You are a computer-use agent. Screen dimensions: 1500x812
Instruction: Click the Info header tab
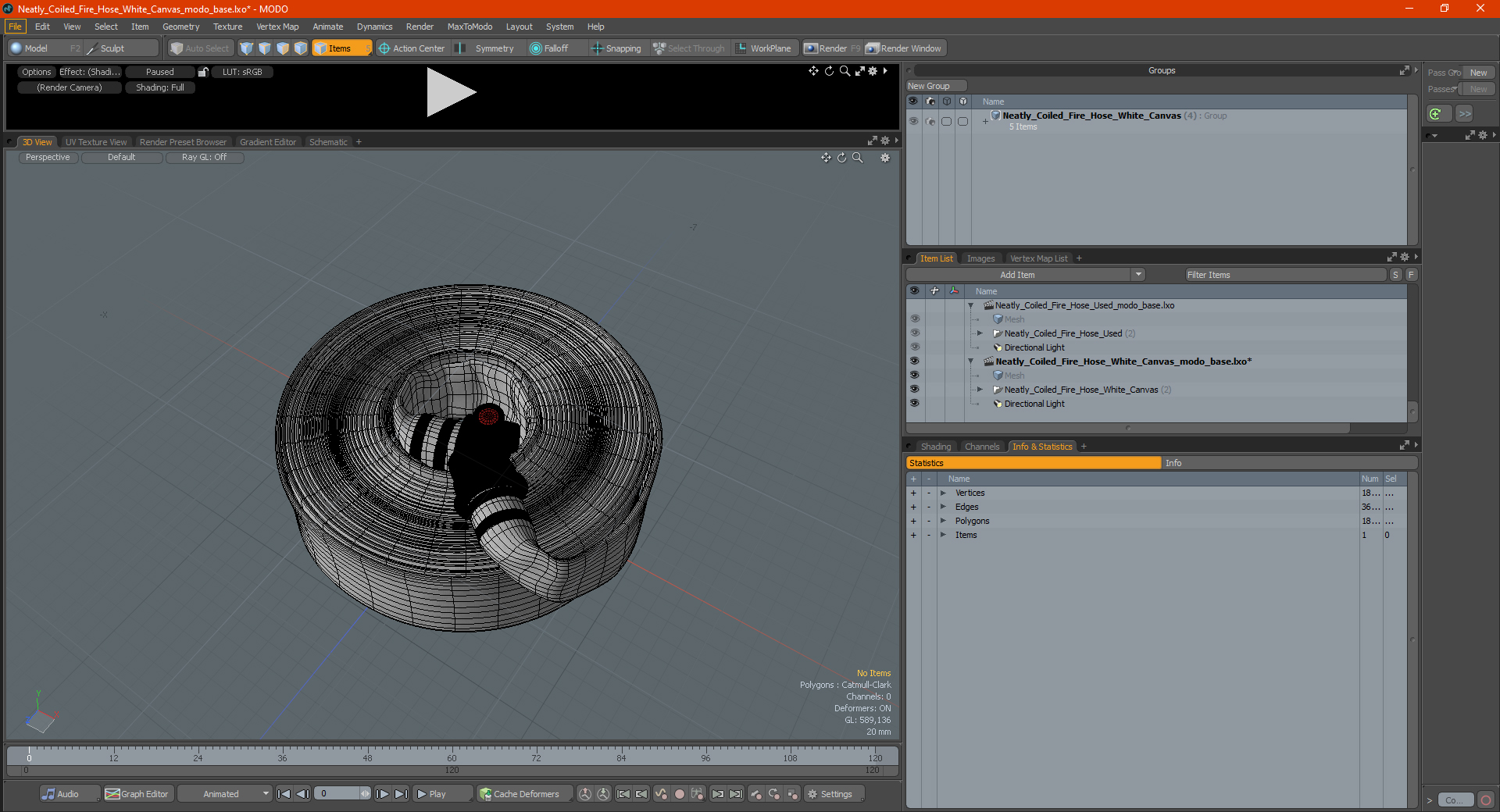[x=1289, y=463]
